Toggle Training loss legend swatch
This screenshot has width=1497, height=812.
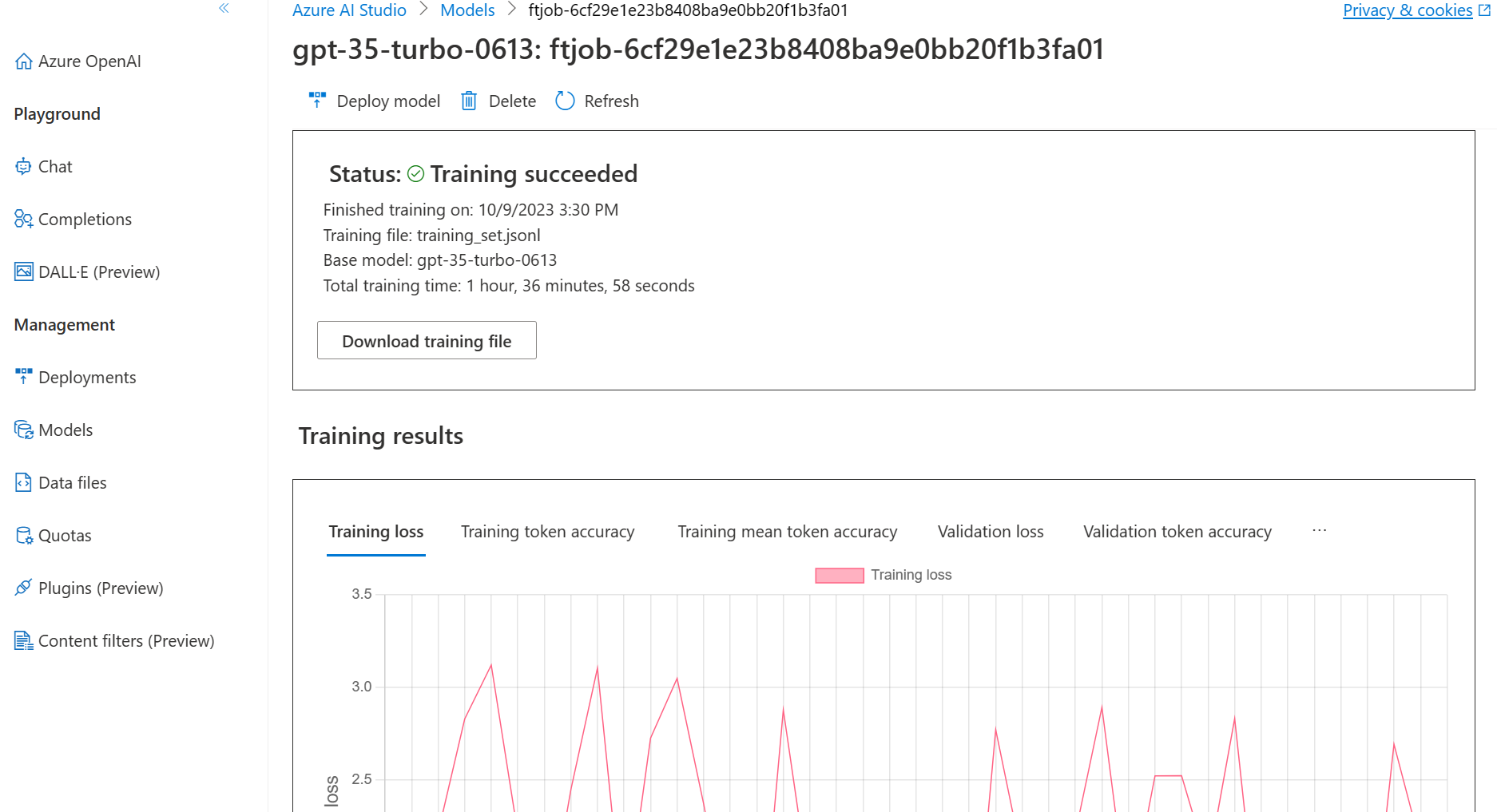pos(840,576)
